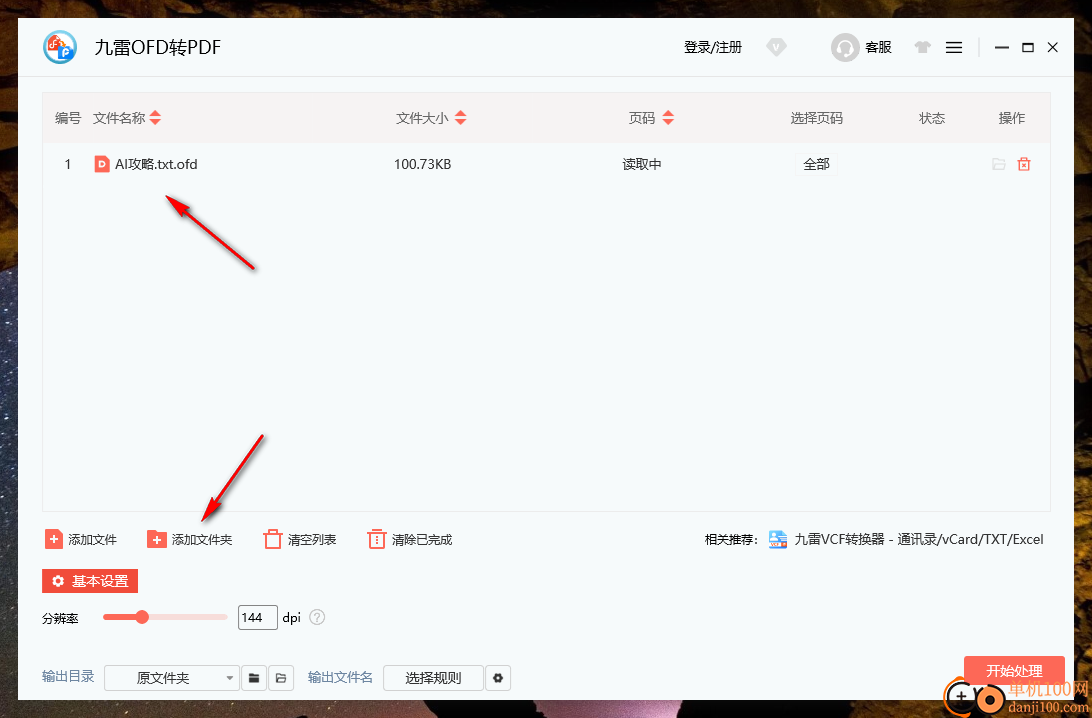Viewport: 1092px width, 718px height.
Task: Click the 添加文件夹 folder plus icon
Action: (x=157, y=539)
